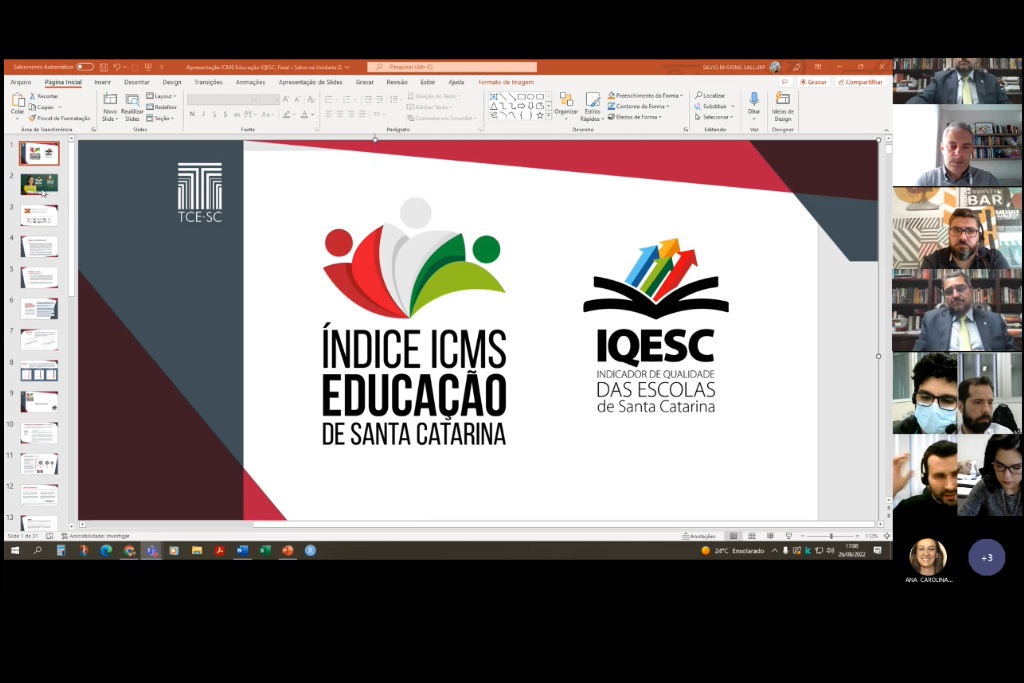Open the font name combo box
This screenshot has height=683, width=1024.
[x=223, y=99]
